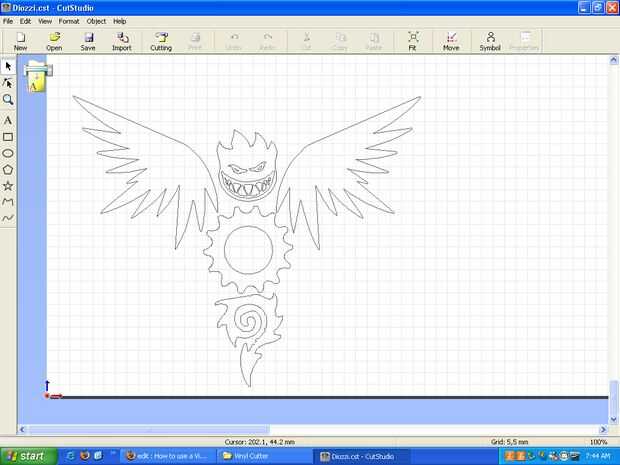Choose the freehand curve tool
This screenshot has width=620, height=465.
coord(8,218)
